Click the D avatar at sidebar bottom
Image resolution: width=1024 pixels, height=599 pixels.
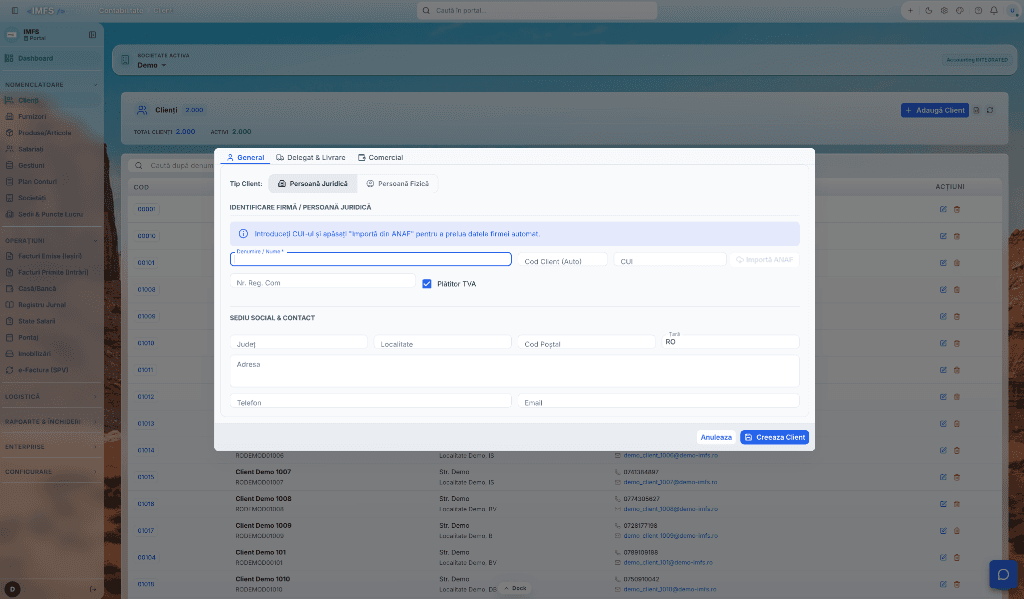pyautogui.click(x=12, y=589)
